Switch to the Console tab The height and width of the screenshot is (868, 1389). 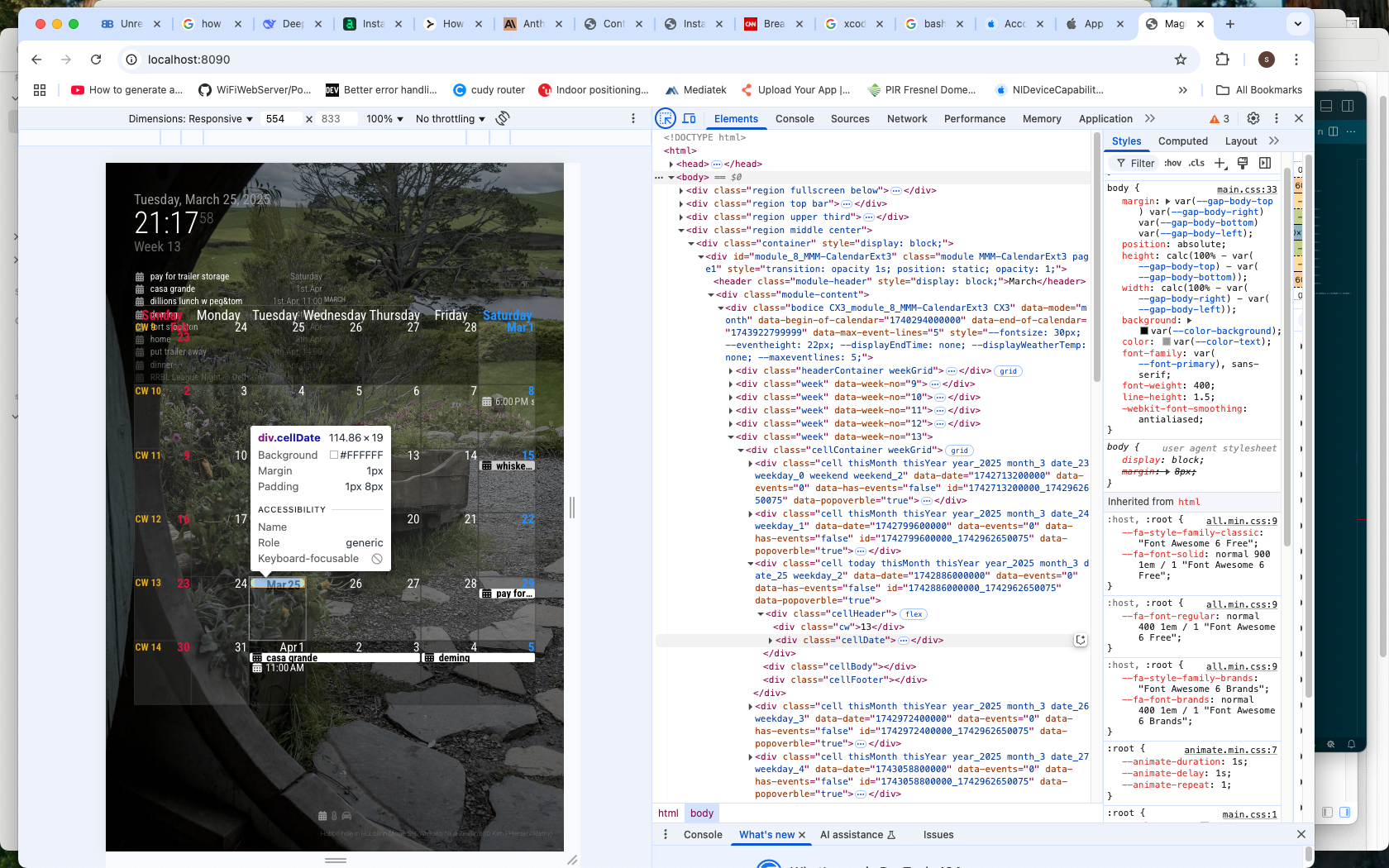(x=795, y=119)
